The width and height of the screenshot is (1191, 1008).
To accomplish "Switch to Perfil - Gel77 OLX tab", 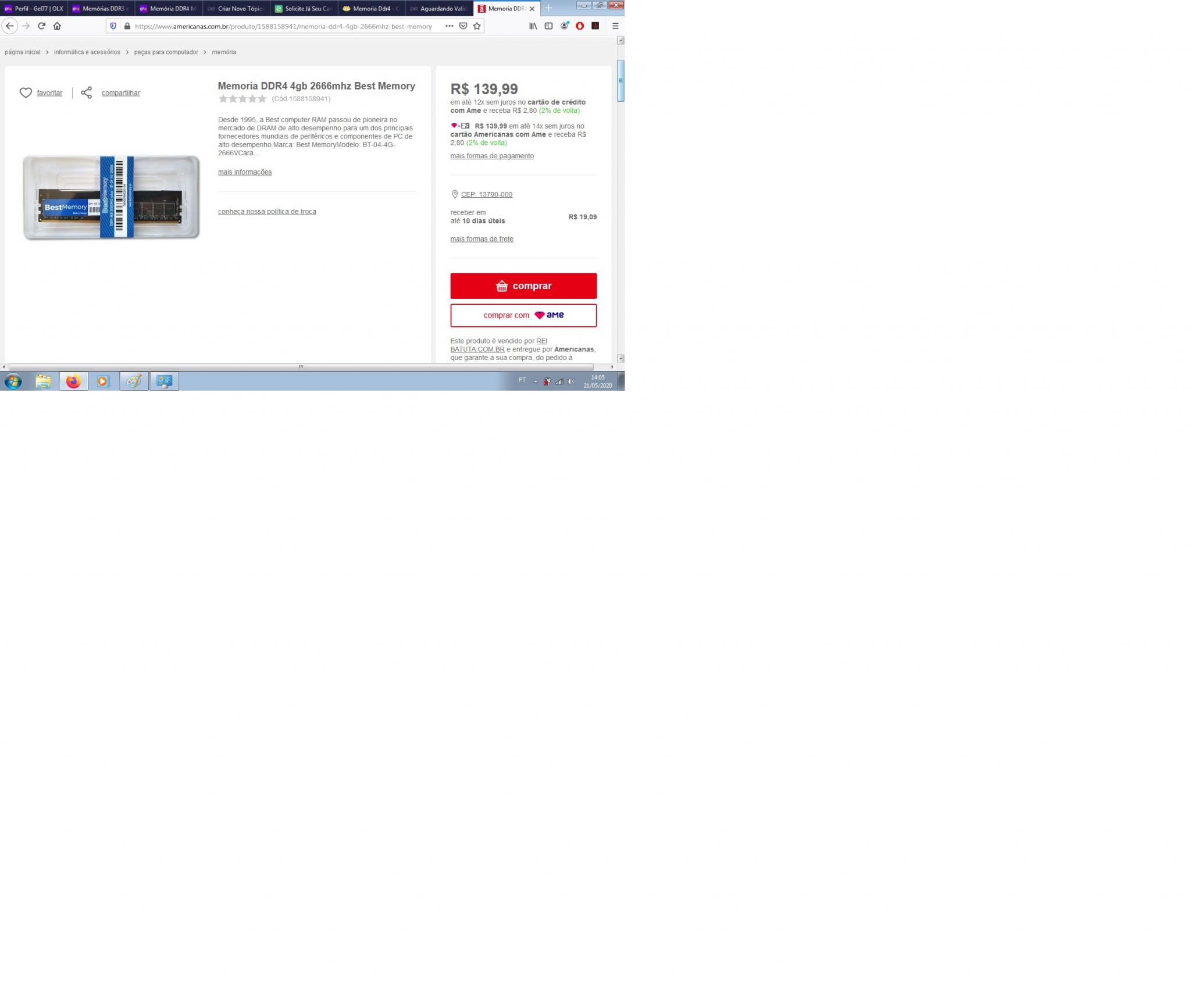I will pos(34,9).
